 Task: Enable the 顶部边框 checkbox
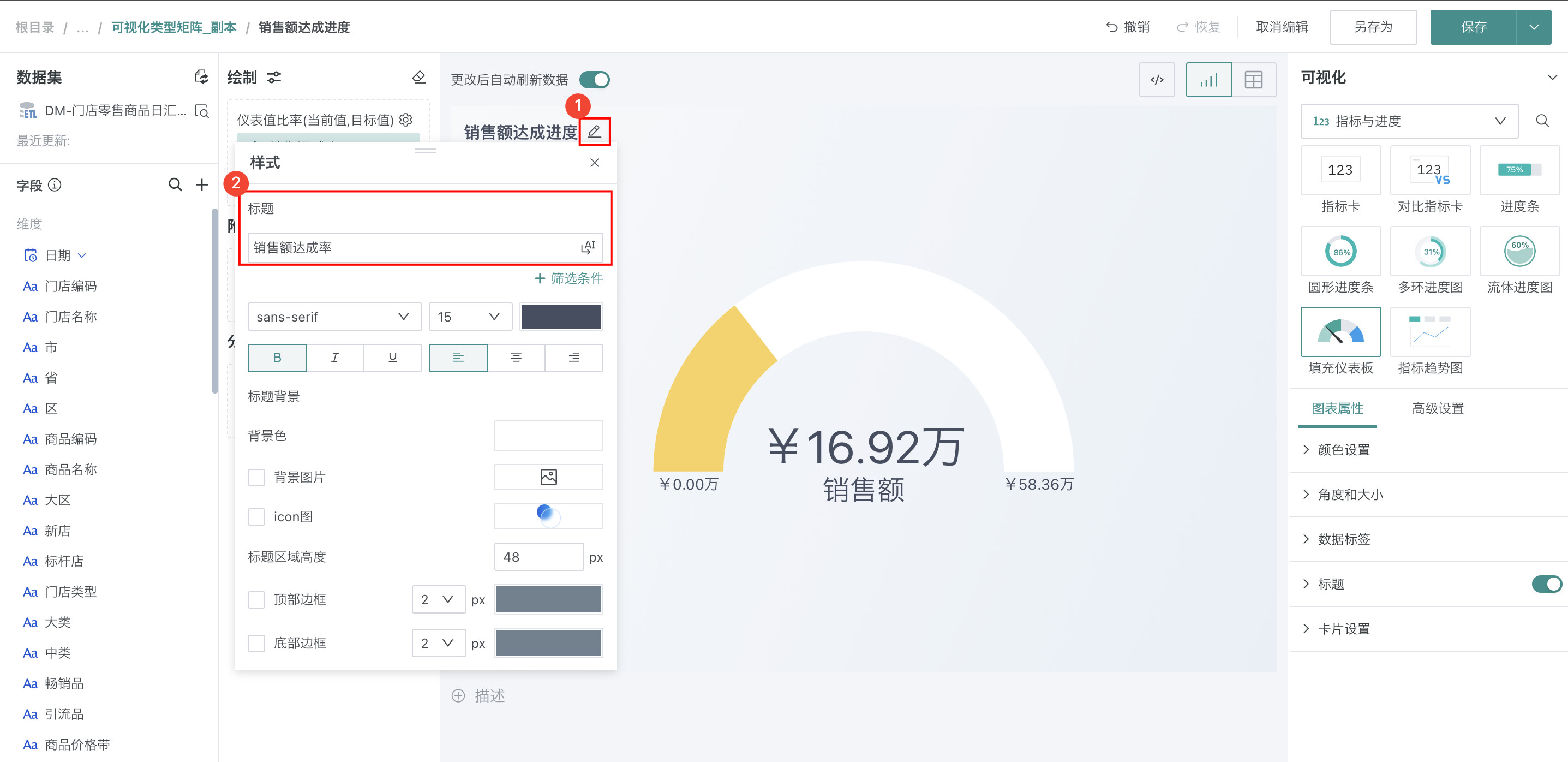click(256, 599)
